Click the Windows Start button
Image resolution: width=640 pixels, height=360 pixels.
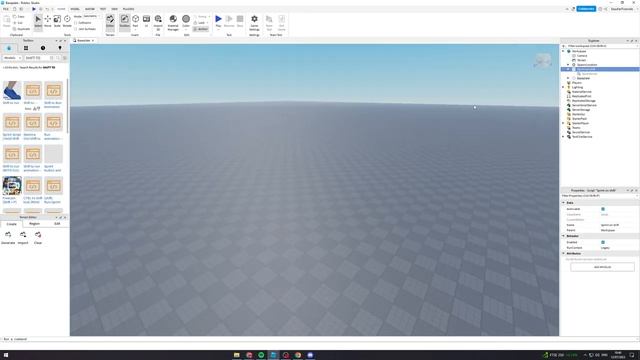click(6, 355)
